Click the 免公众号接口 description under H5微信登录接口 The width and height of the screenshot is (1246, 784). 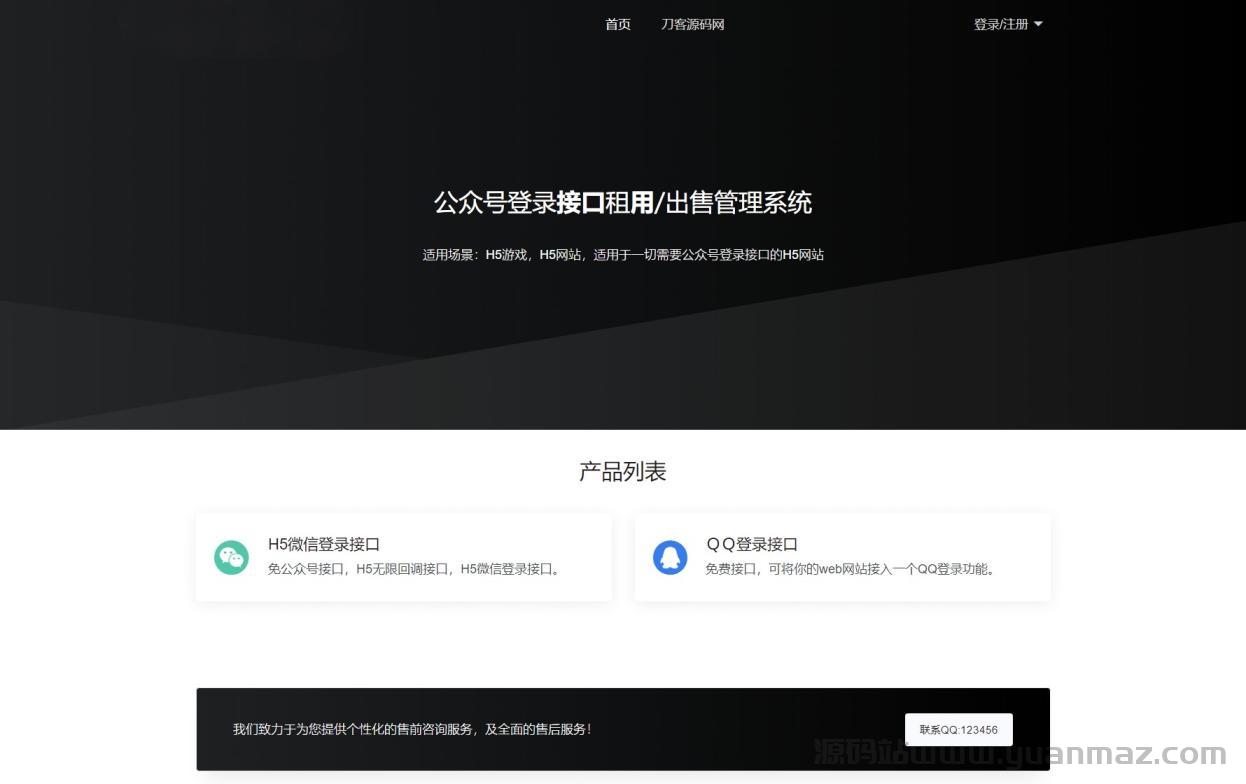point(415,569)
